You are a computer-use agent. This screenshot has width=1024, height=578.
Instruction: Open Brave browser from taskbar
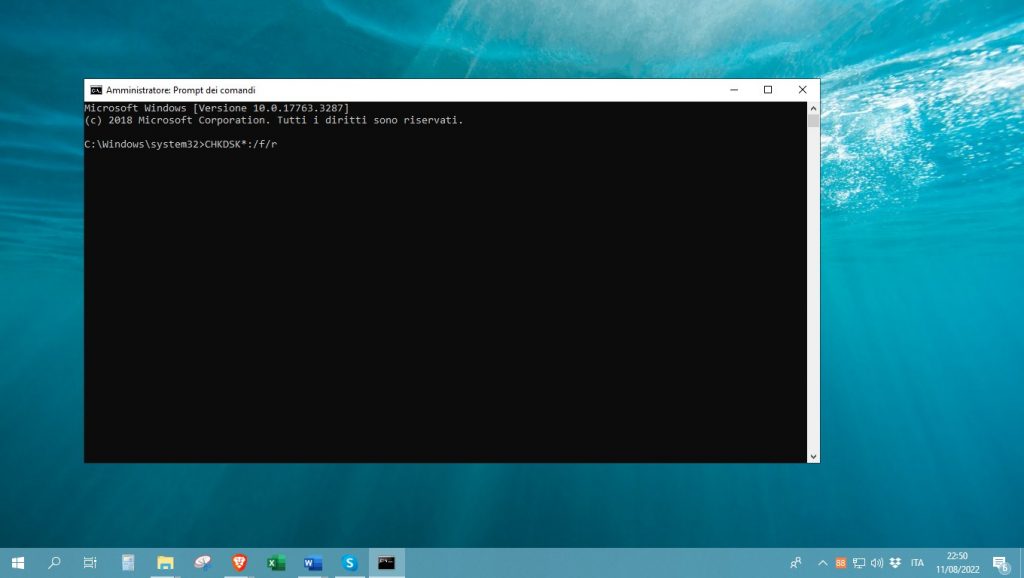239,563
